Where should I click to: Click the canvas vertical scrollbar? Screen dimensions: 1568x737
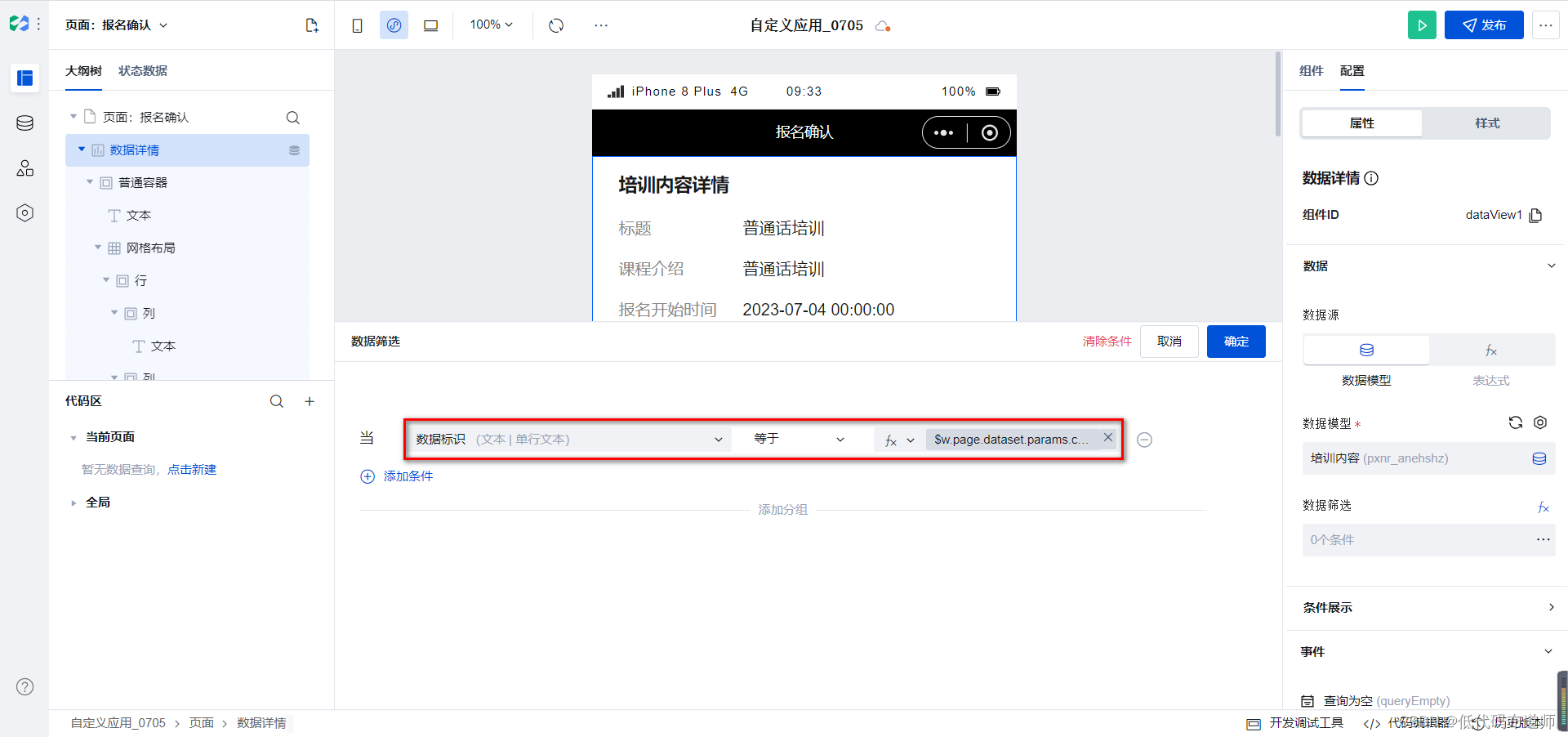[1278, 94]
